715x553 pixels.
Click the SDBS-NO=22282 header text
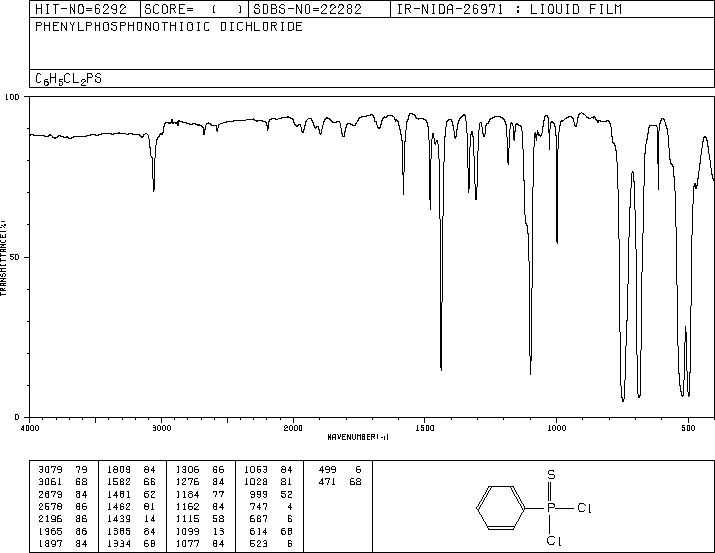(307, 9)
